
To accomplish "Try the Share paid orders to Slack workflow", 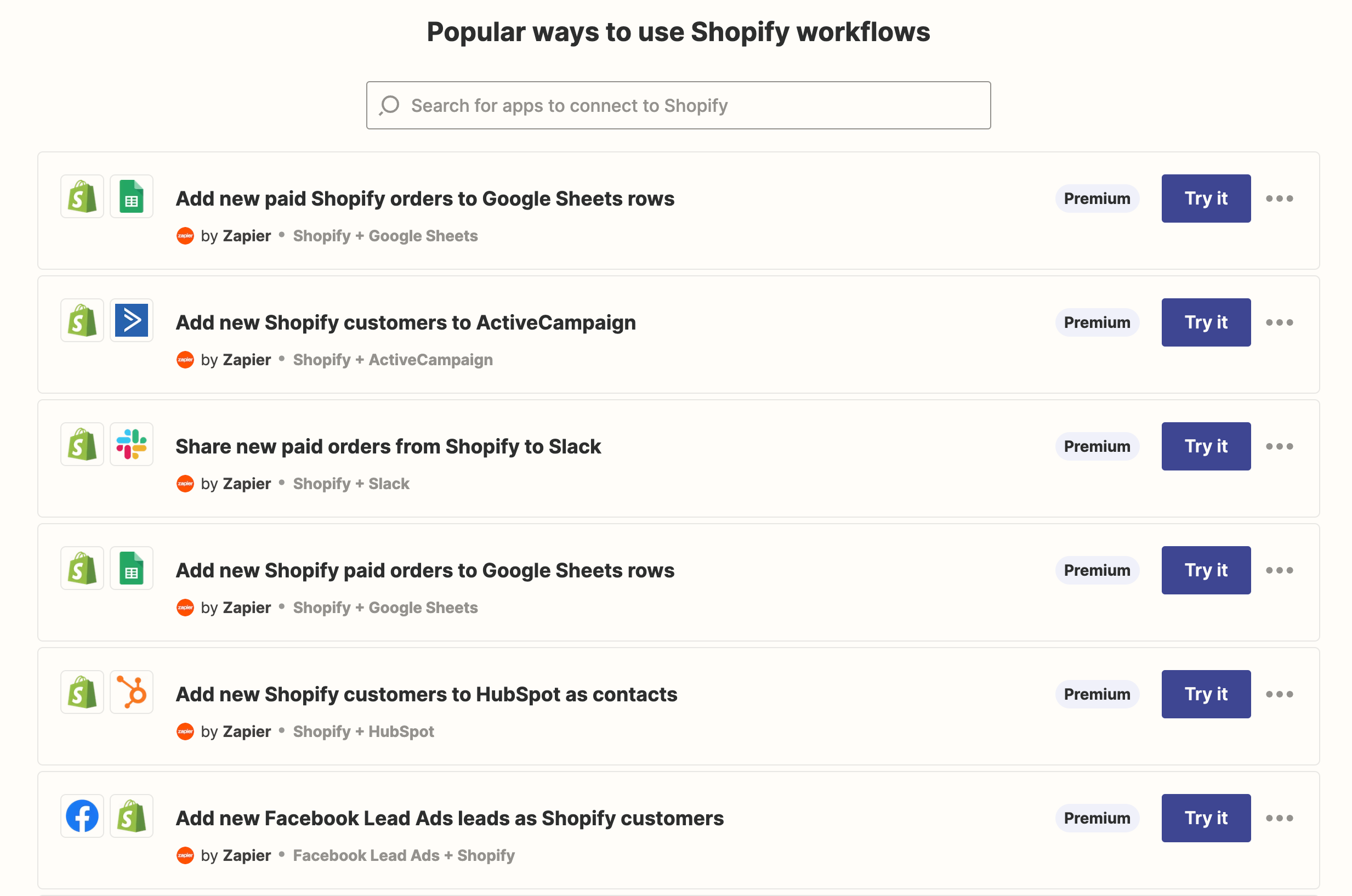I will click(1206, 446).
